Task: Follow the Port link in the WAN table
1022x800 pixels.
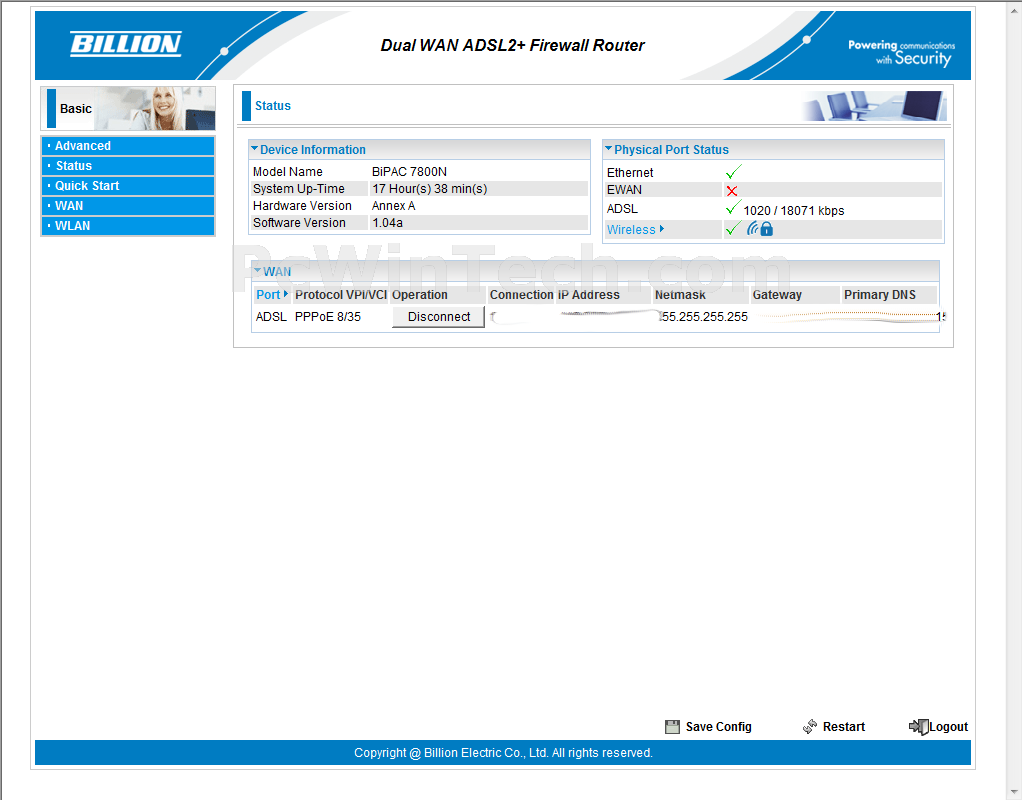Action: coord(268,295)
